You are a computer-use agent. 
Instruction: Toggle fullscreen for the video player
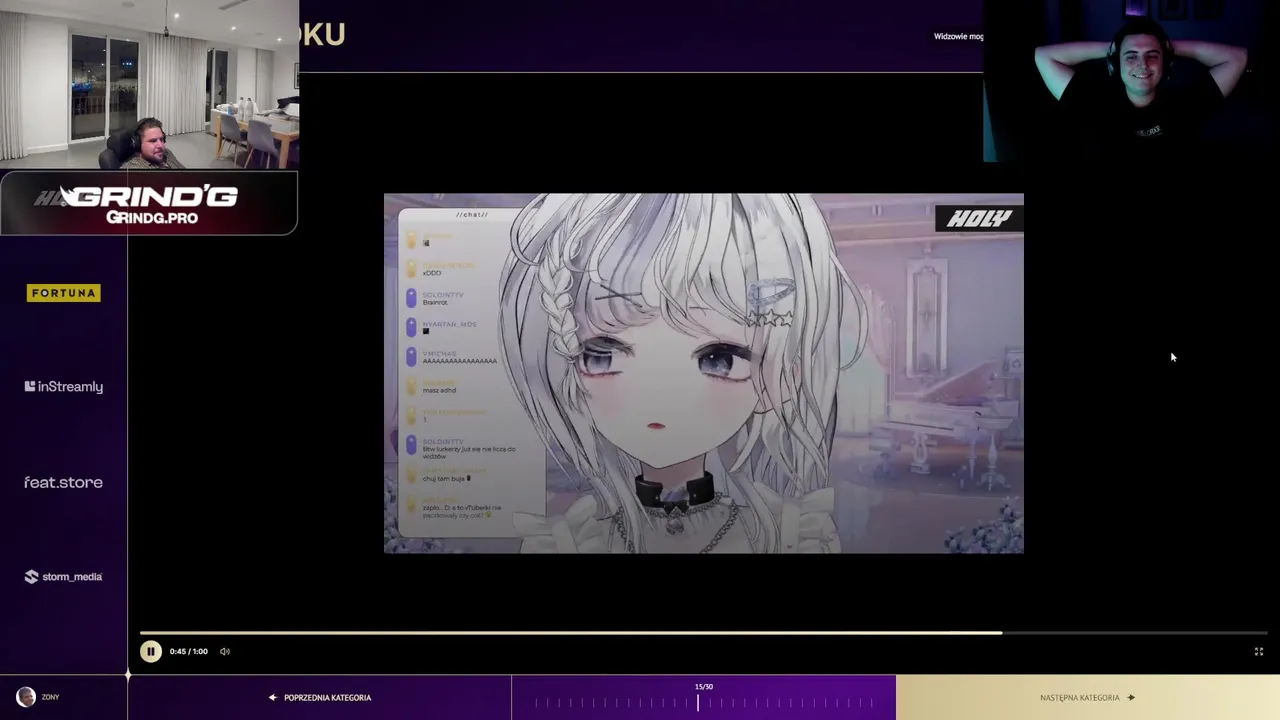pos(1259,651)
